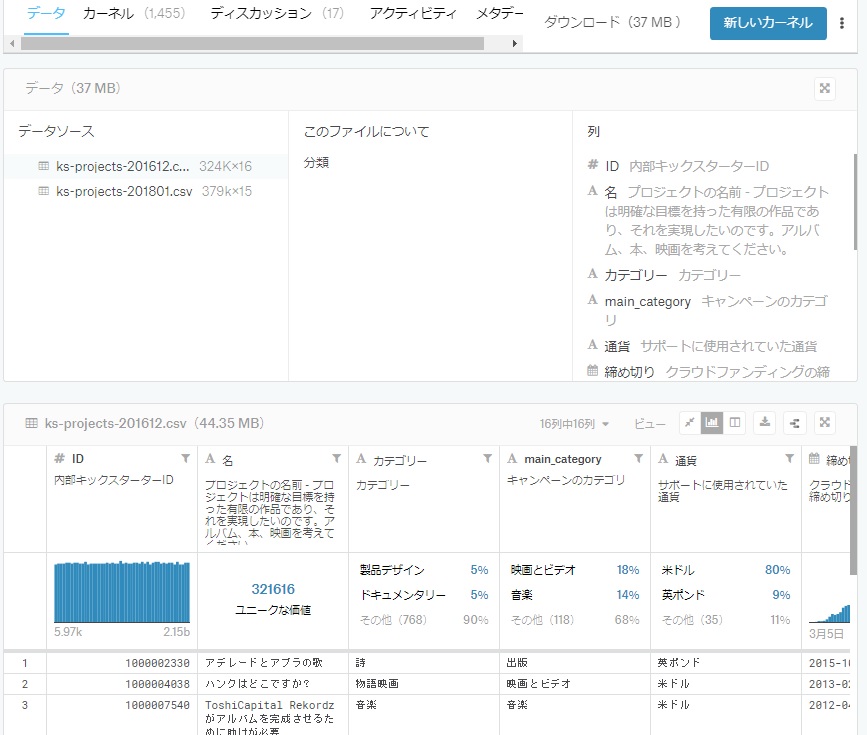Click the table download icon
This screenshot has height=735, width=867.
pyautogui.click(x=764, y=423)
